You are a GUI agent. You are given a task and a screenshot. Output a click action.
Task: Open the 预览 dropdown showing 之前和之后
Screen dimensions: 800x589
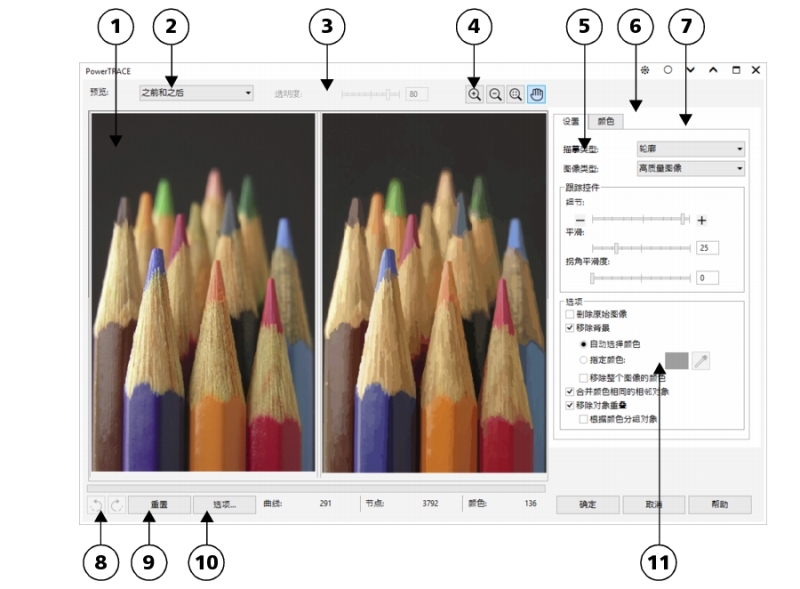pyautogui.click(x=196, y=93)
